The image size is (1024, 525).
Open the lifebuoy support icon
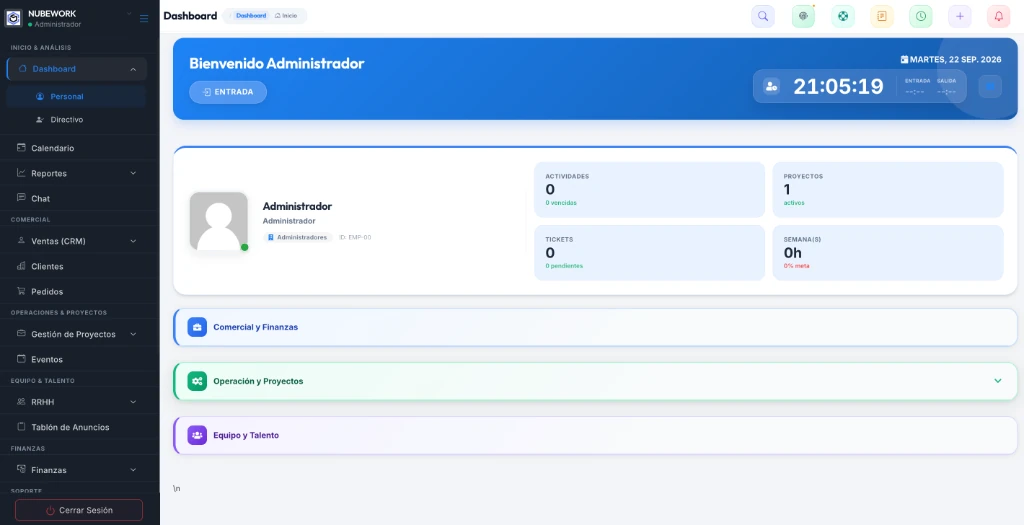[843, 16]
